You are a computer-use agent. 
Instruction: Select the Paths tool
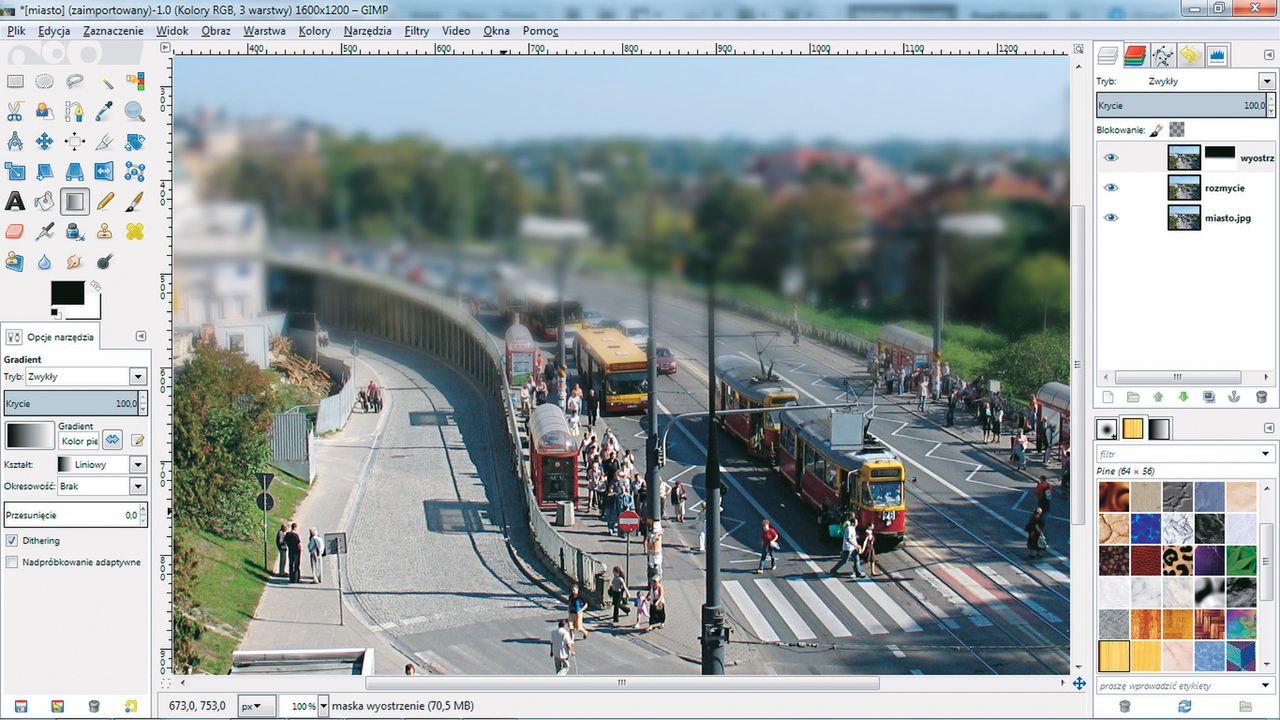point(75,112)
